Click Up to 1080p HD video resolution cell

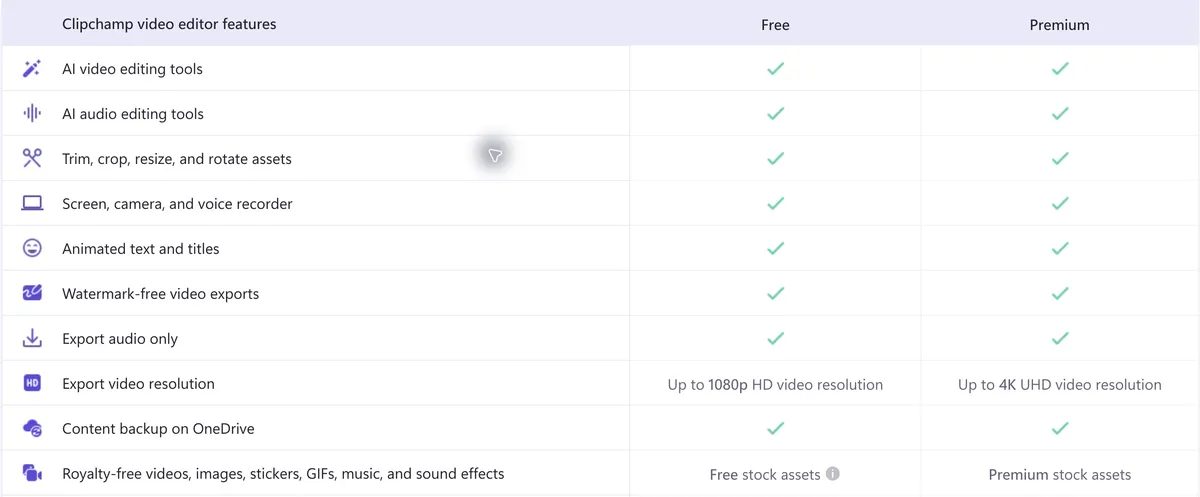click(x=775, y=384)
